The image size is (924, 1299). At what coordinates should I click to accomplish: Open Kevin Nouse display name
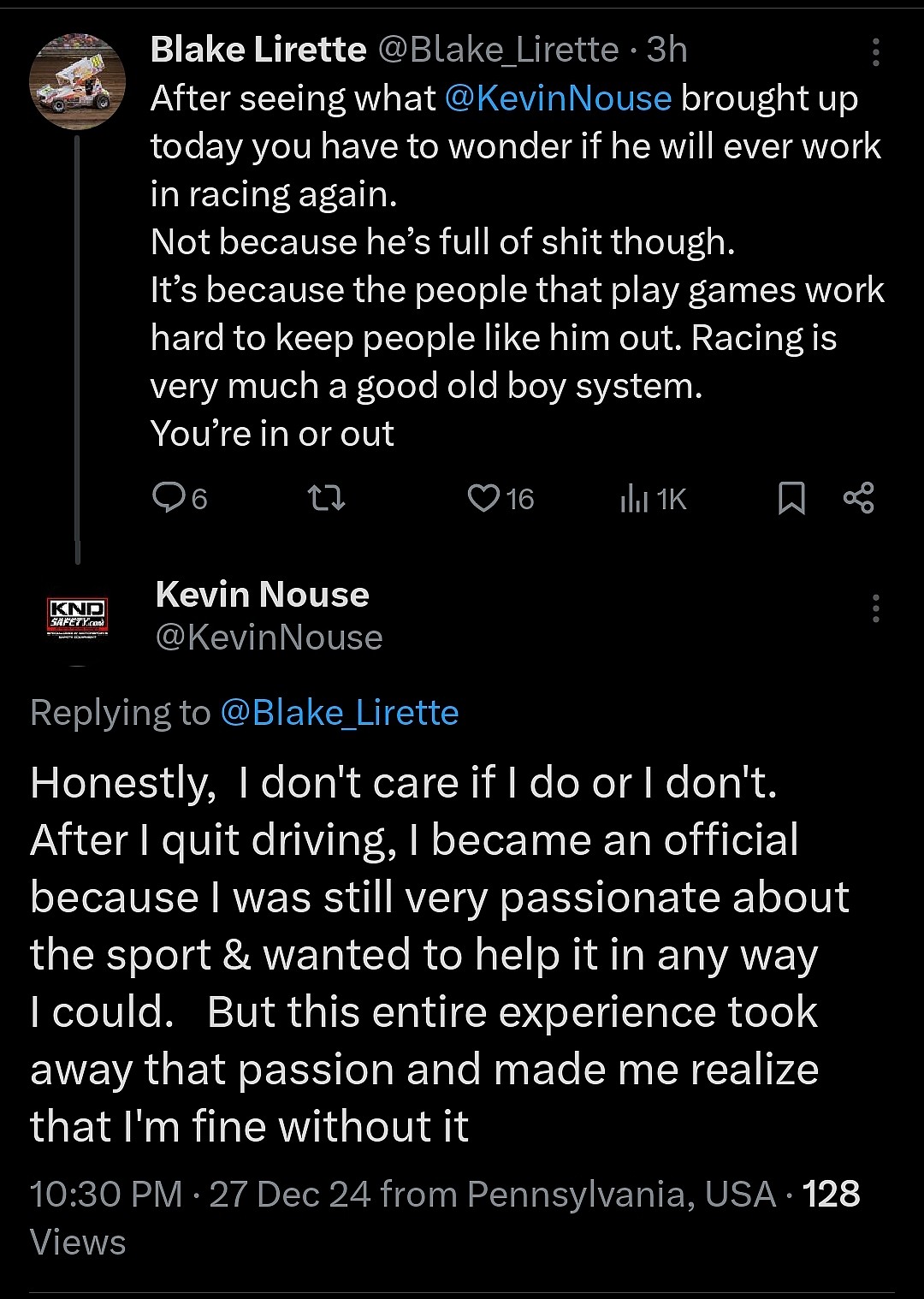[x=262, y=594]
